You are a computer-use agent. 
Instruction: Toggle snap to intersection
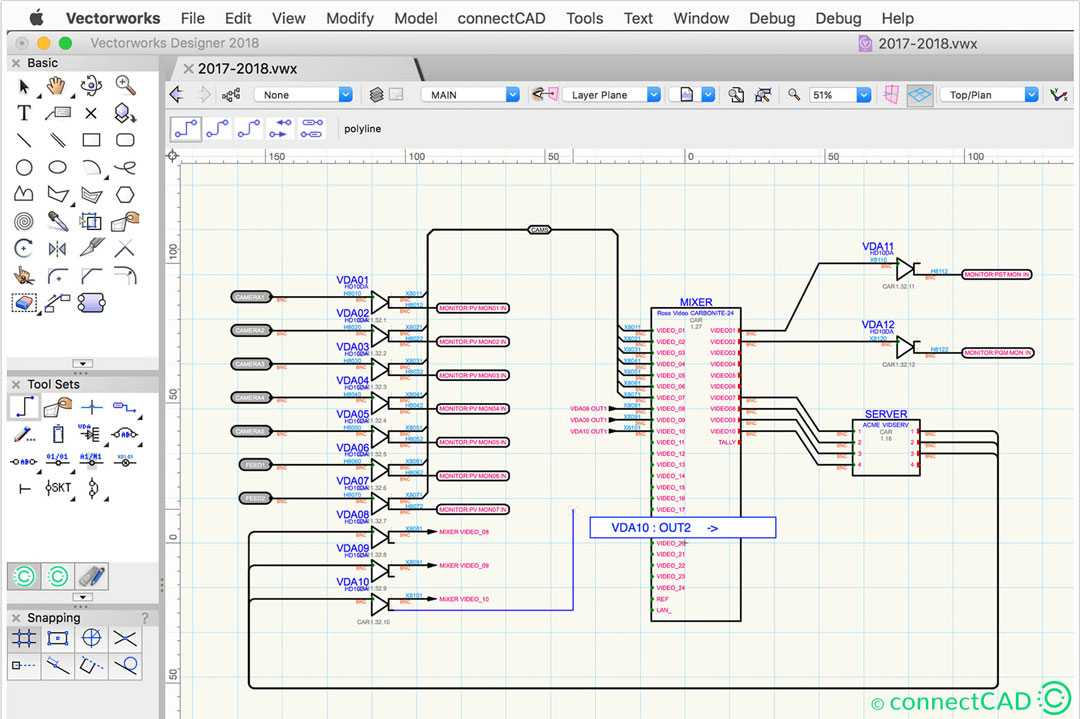point(125,638)
